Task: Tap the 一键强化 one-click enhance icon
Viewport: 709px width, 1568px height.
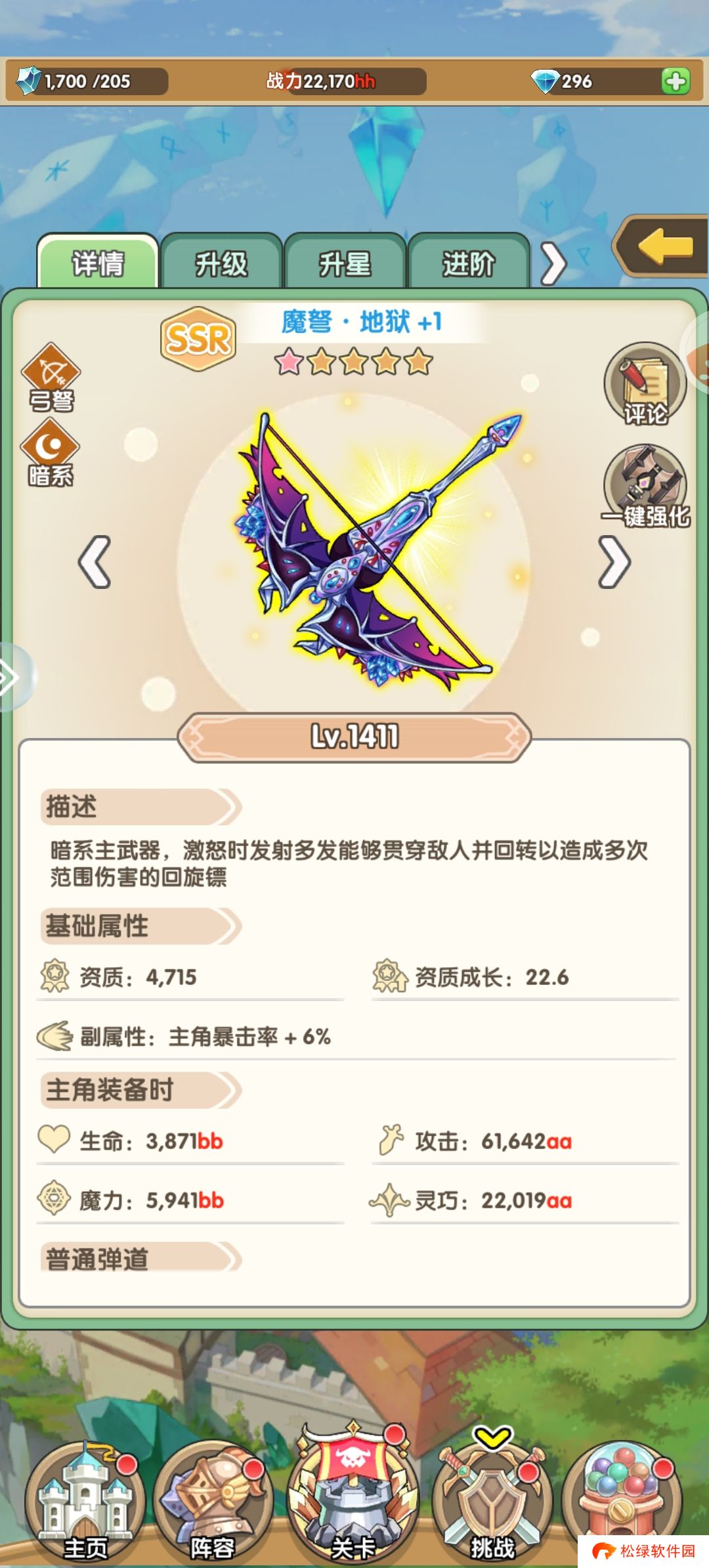Action: (x=645, y=487)
